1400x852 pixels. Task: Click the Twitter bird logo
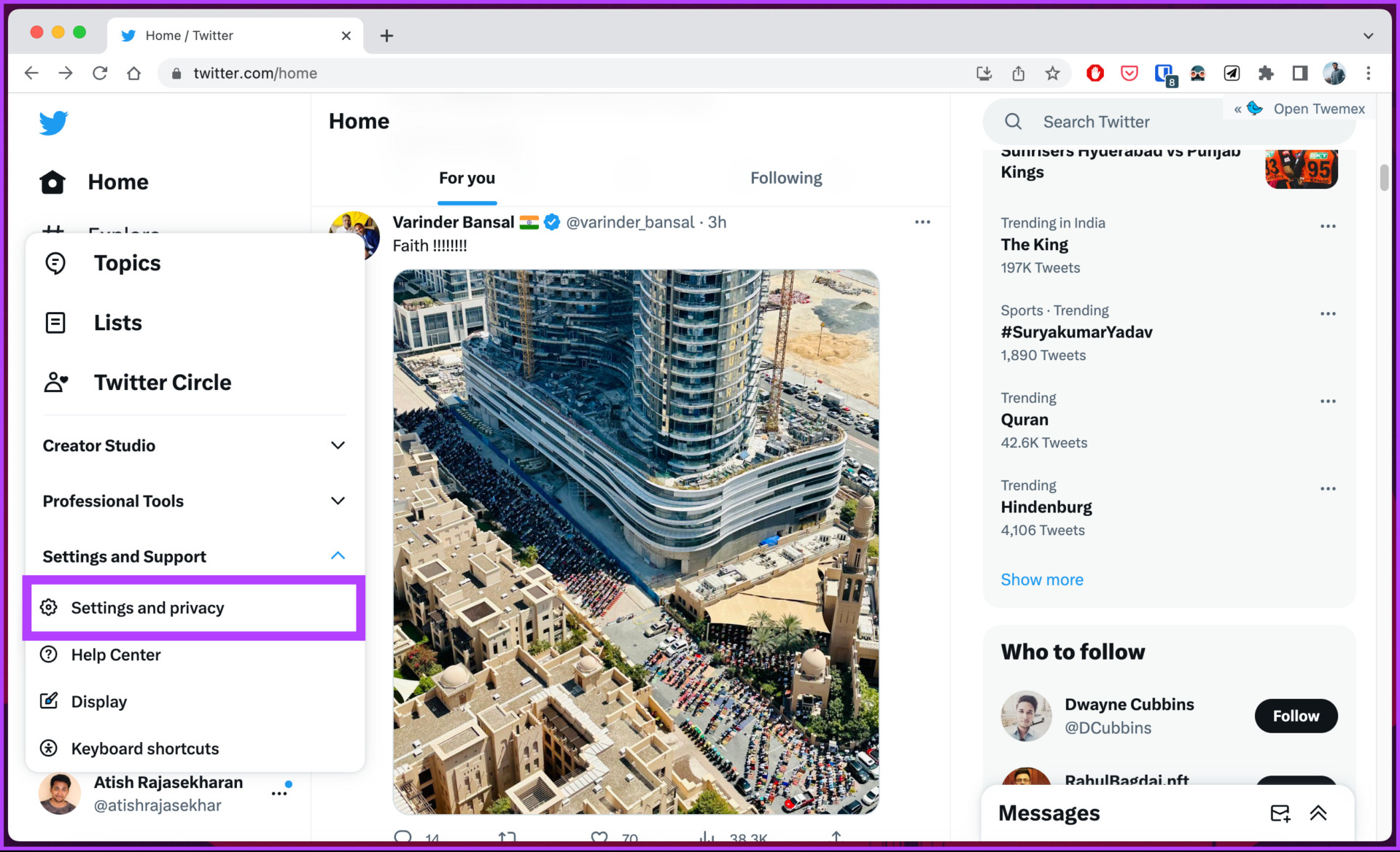[x=53, y=122]
